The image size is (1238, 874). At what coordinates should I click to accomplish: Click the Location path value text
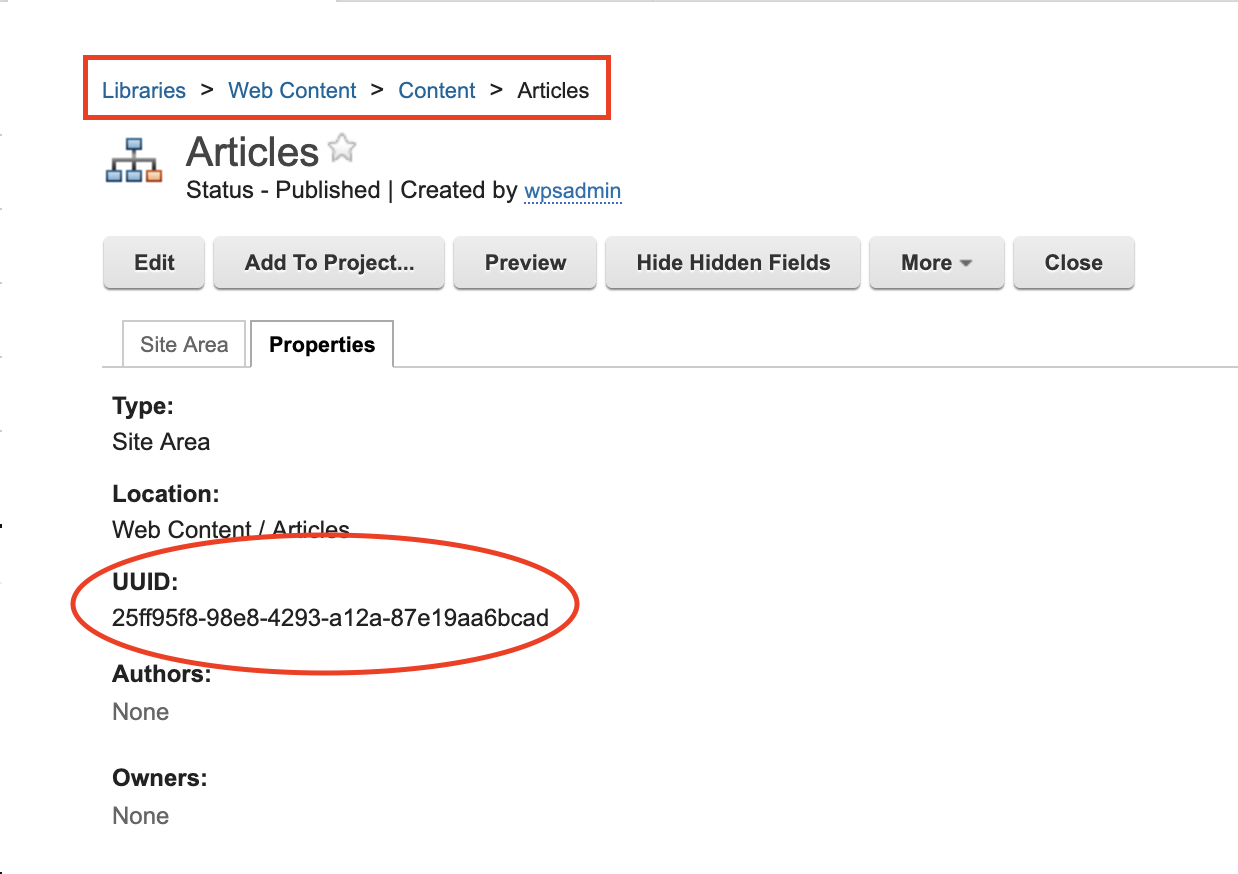[231, 530]
